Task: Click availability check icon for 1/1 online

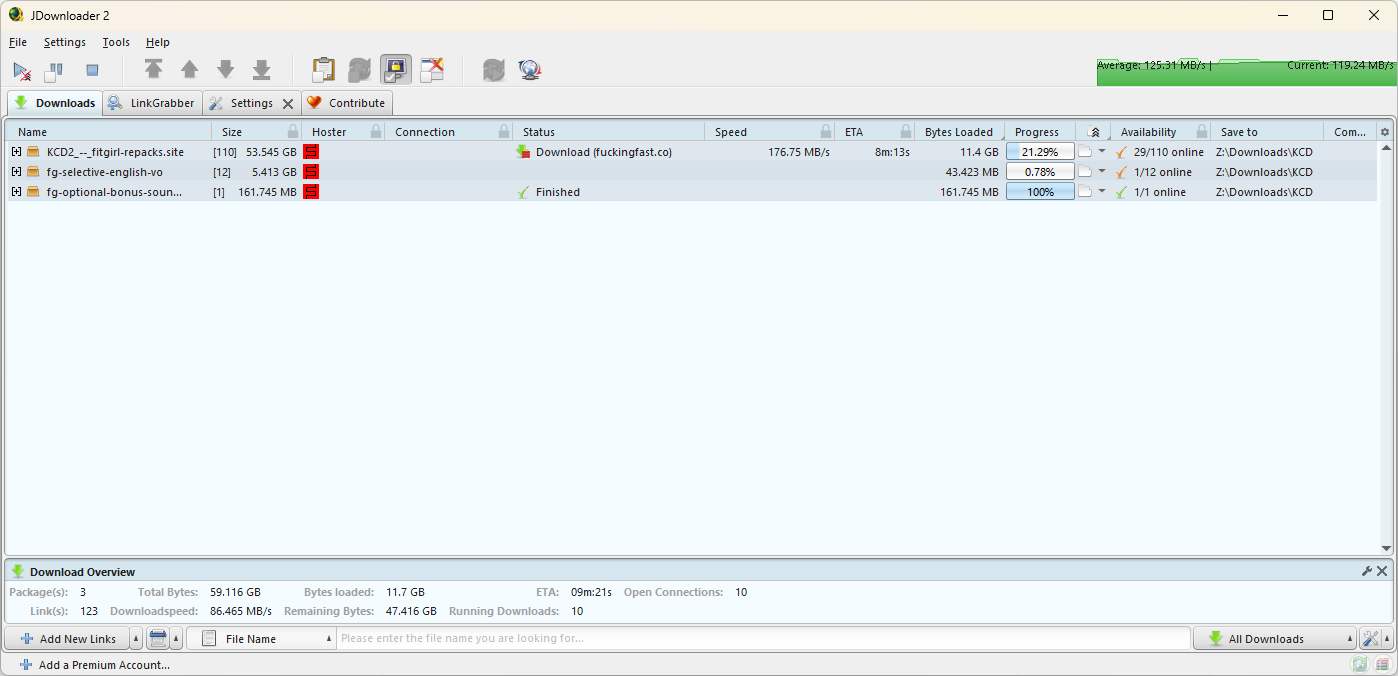Action: (1121, 192)
